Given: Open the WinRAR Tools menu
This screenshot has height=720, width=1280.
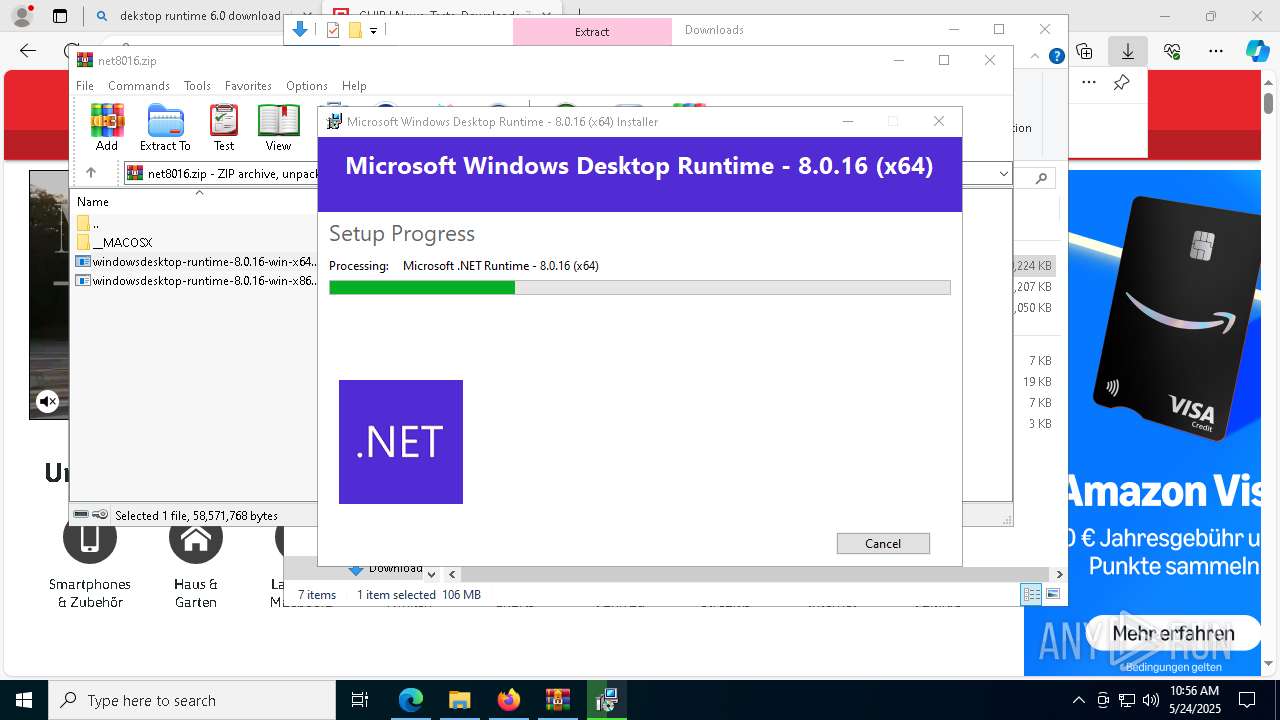Looking at the screenshot, I should [x=197, y=86].
